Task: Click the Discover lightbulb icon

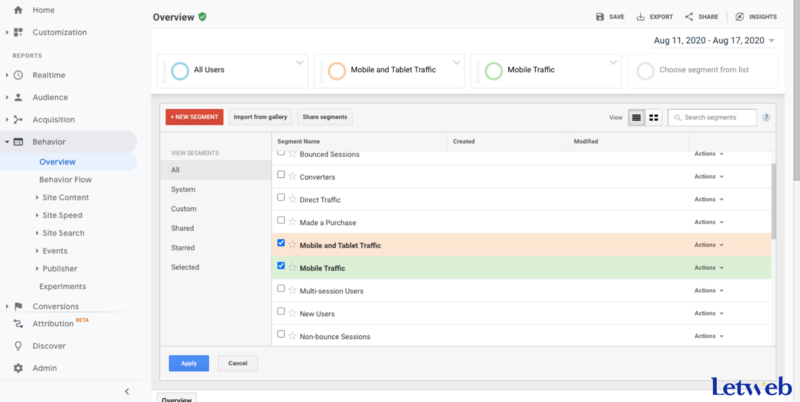Action: click(x=18, y=346)
